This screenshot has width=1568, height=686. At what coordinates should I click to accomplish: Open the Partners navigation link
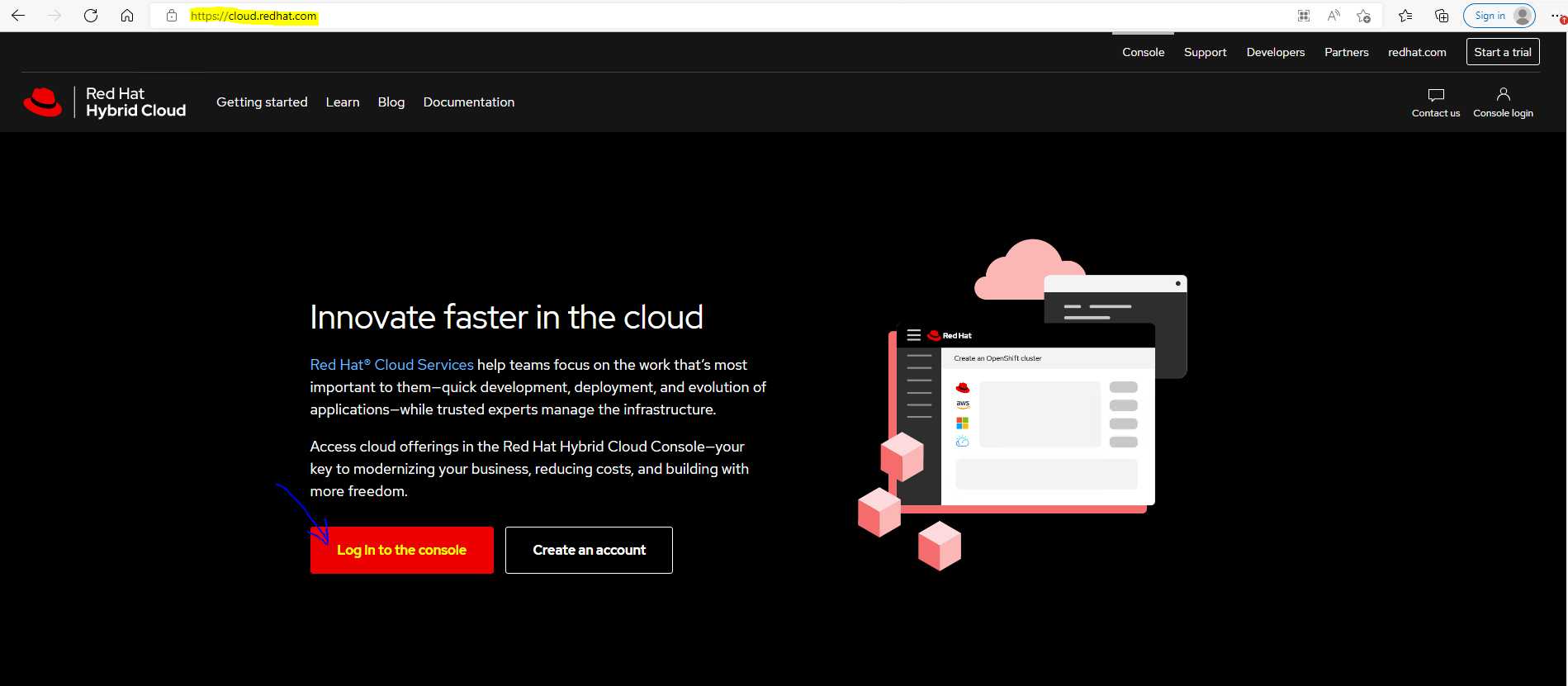[1347, 52]
